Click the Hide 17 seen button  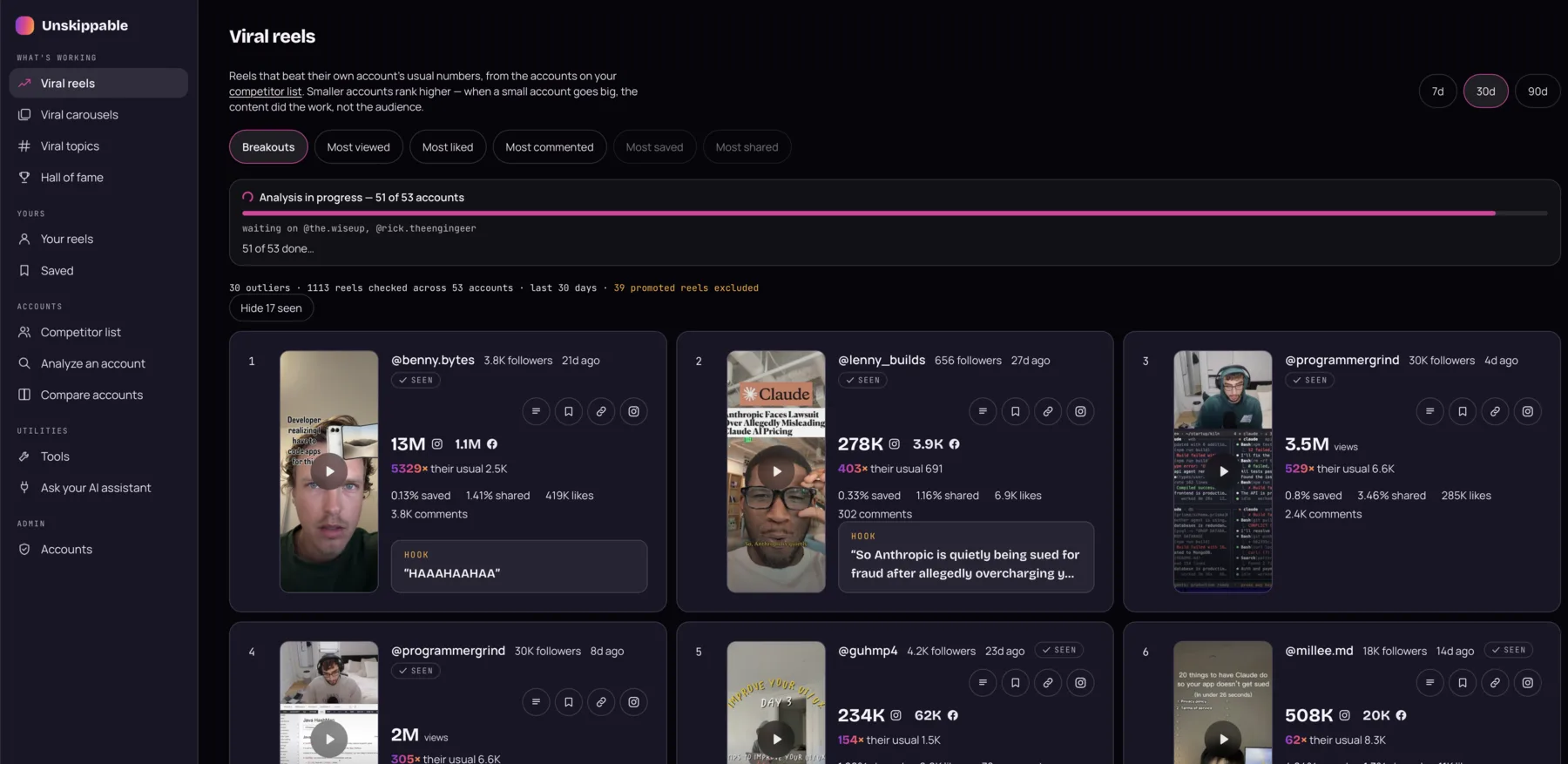point(271,308)
